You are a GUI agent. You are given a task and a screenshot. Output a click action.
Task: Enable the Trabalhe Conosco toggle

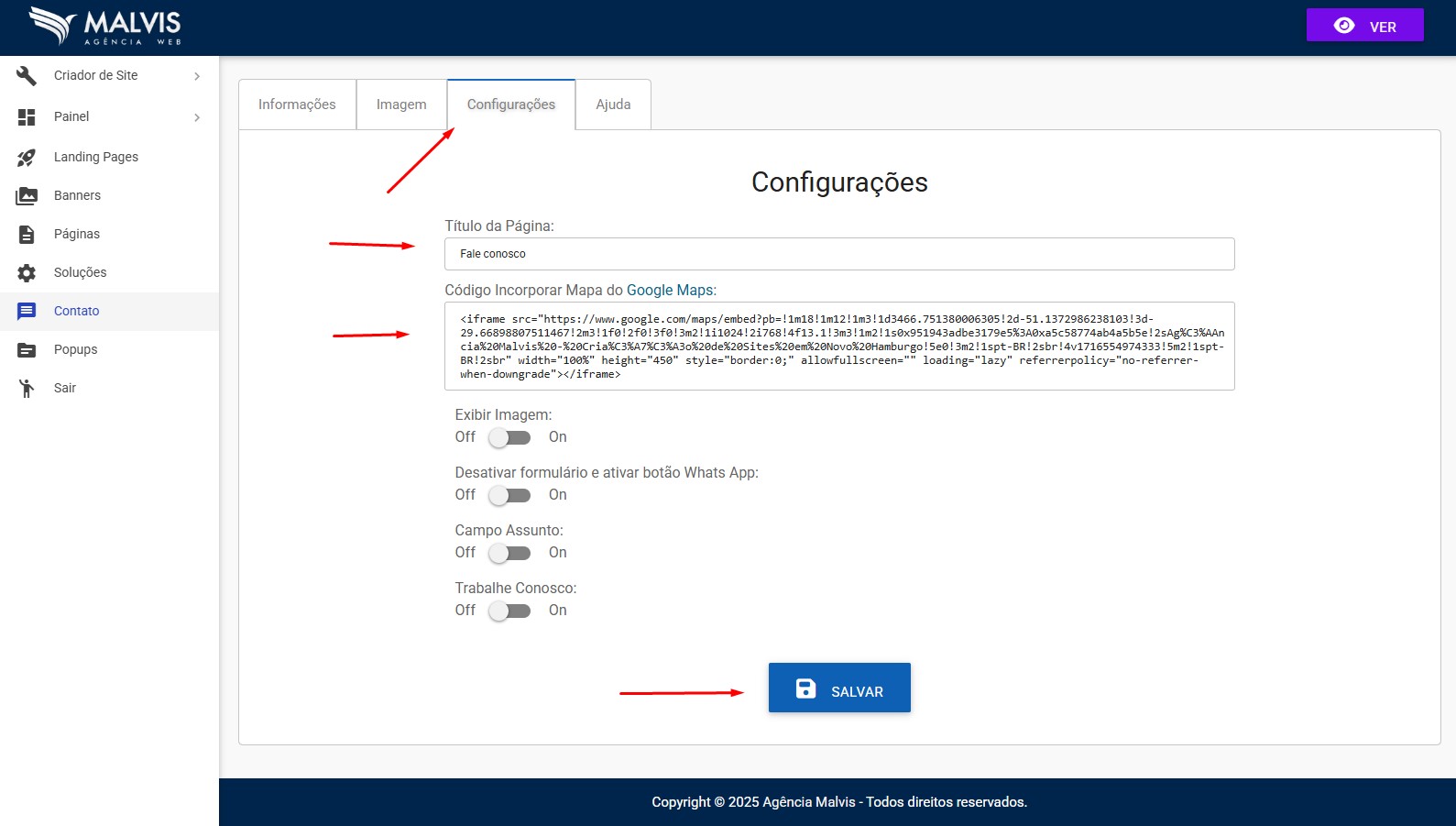509,611
